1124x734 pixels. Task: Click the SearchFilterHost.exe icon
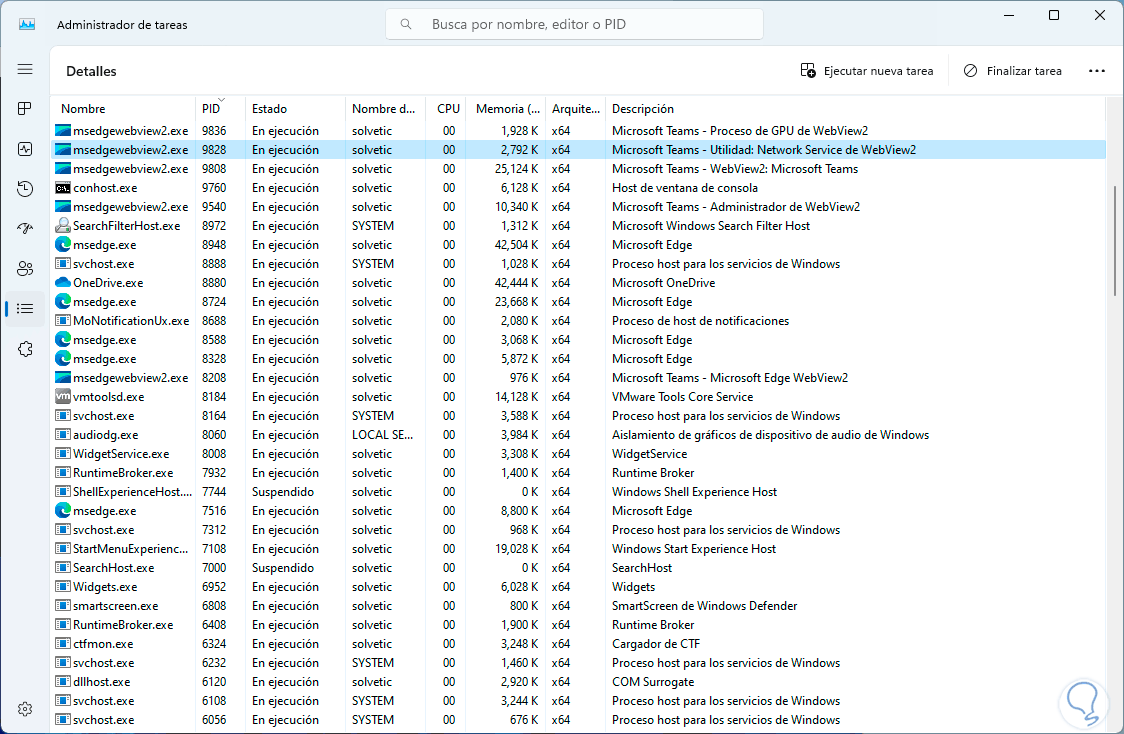(x=63, y=226)
